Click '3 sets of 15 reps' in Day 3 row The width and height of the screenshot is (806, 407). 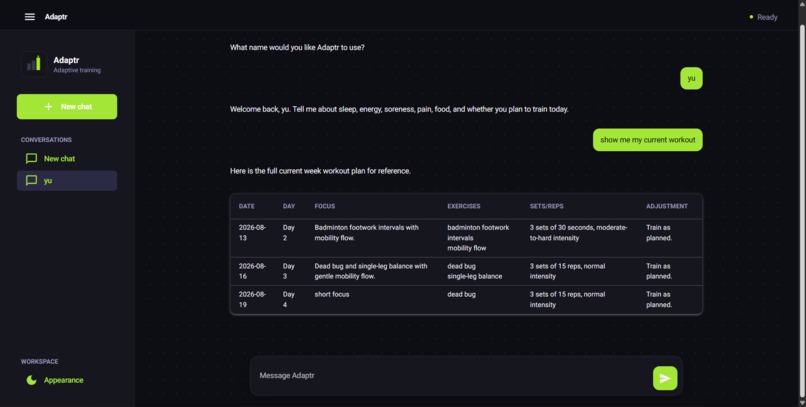[567, 271]
